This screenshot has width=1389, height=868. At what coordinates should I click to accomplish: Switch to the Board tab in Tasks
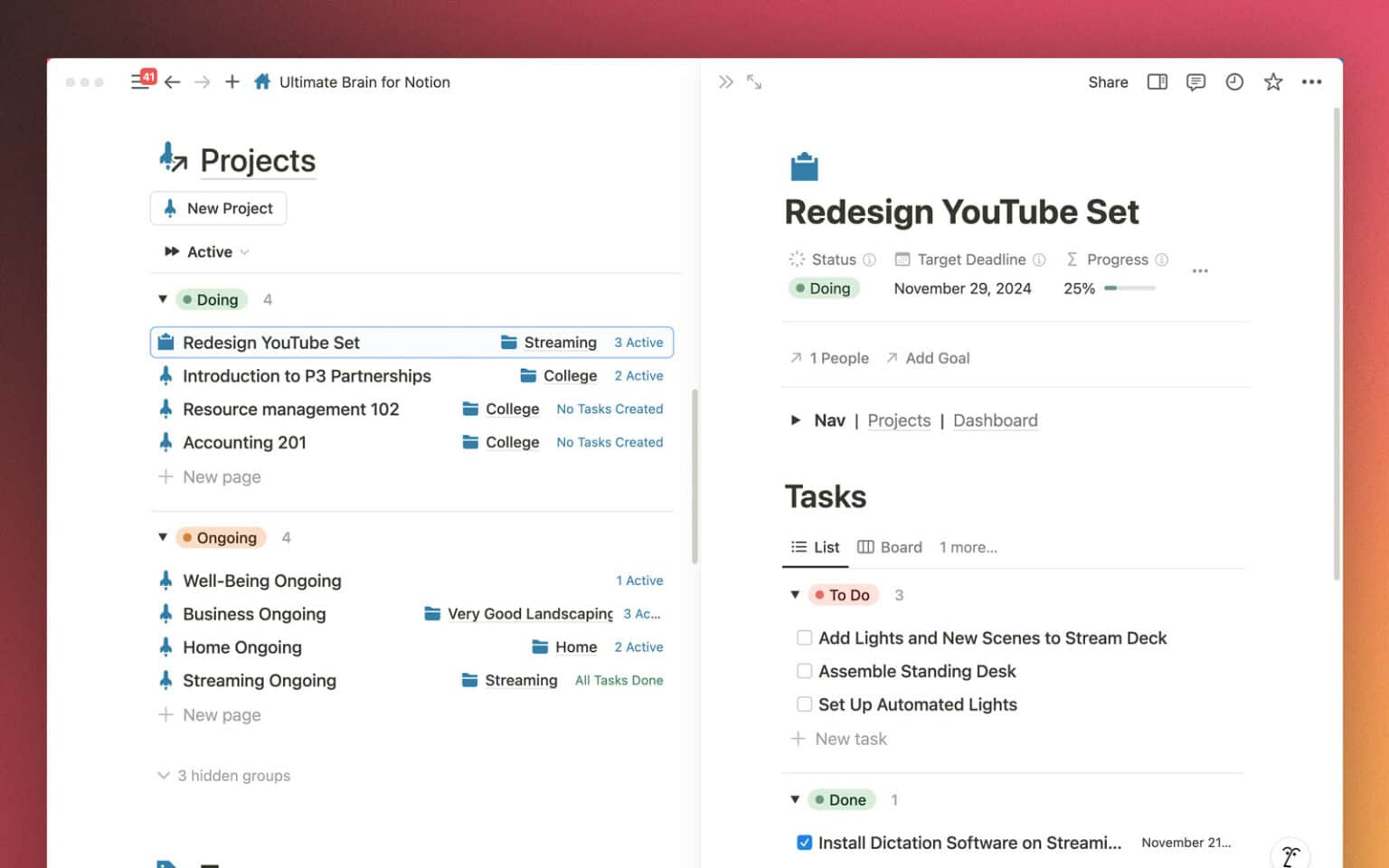[x=890, y=547]
